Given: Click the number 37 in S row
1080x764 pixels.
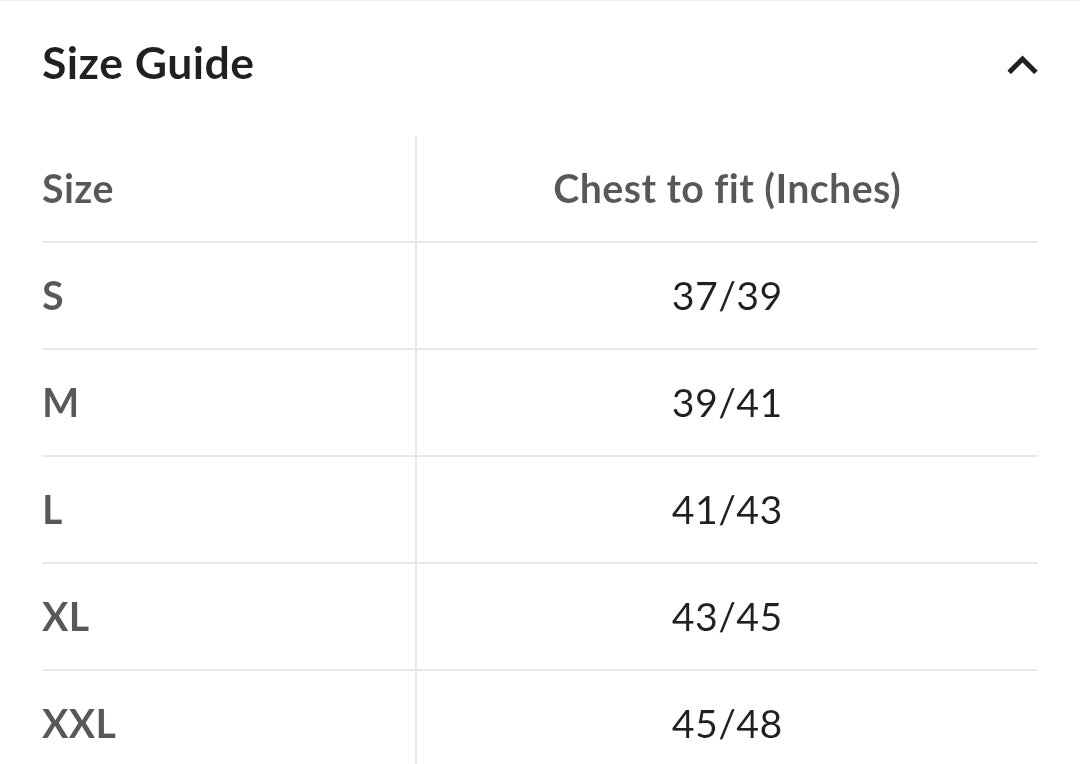Looking at the screenshot, I should click(694, 296).
